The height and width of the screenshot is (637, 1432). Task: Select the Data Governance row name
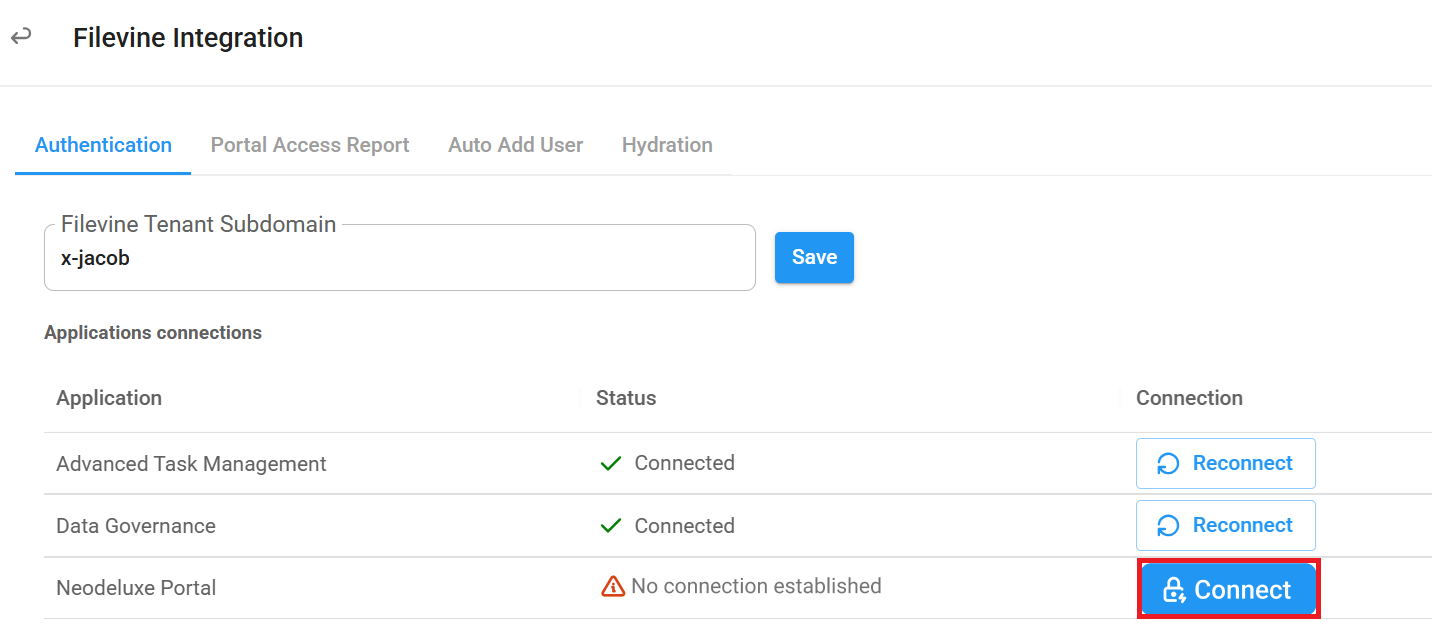[136, 526]
